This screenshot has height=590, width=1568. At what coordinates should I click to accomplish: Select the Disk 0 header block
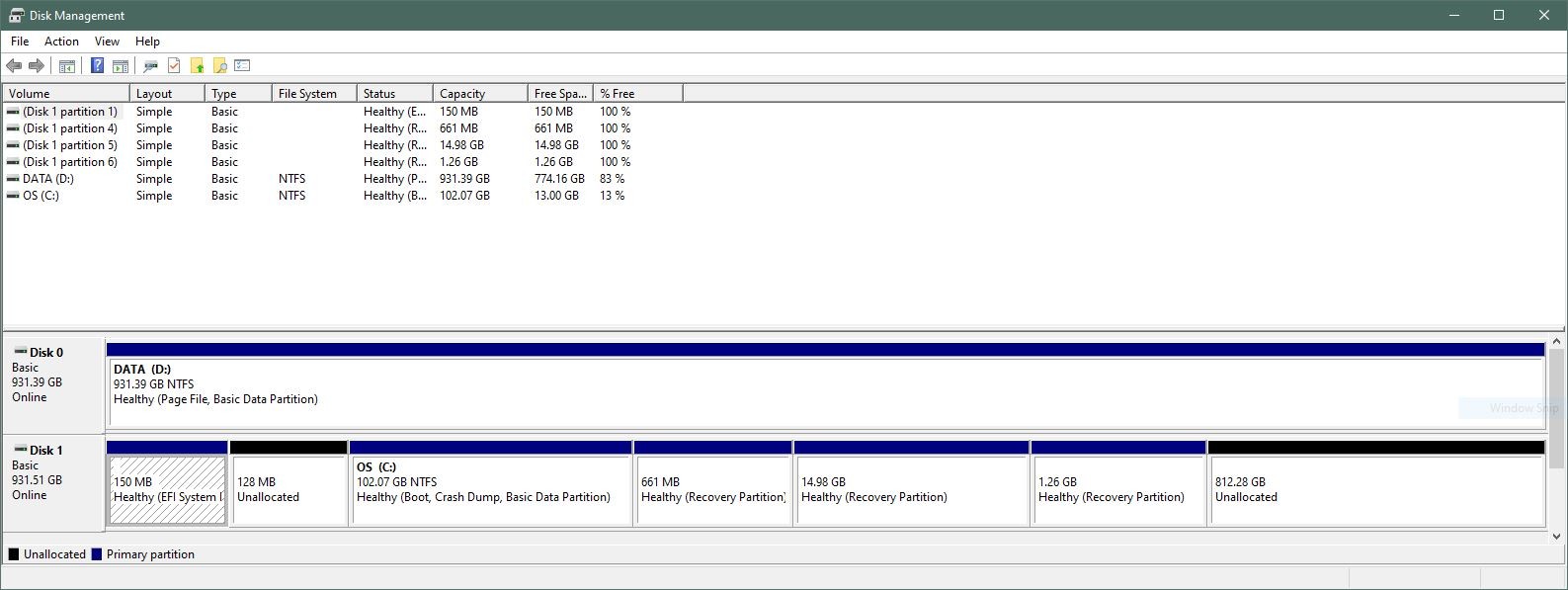pyautogui.click(x=53, y=384)
